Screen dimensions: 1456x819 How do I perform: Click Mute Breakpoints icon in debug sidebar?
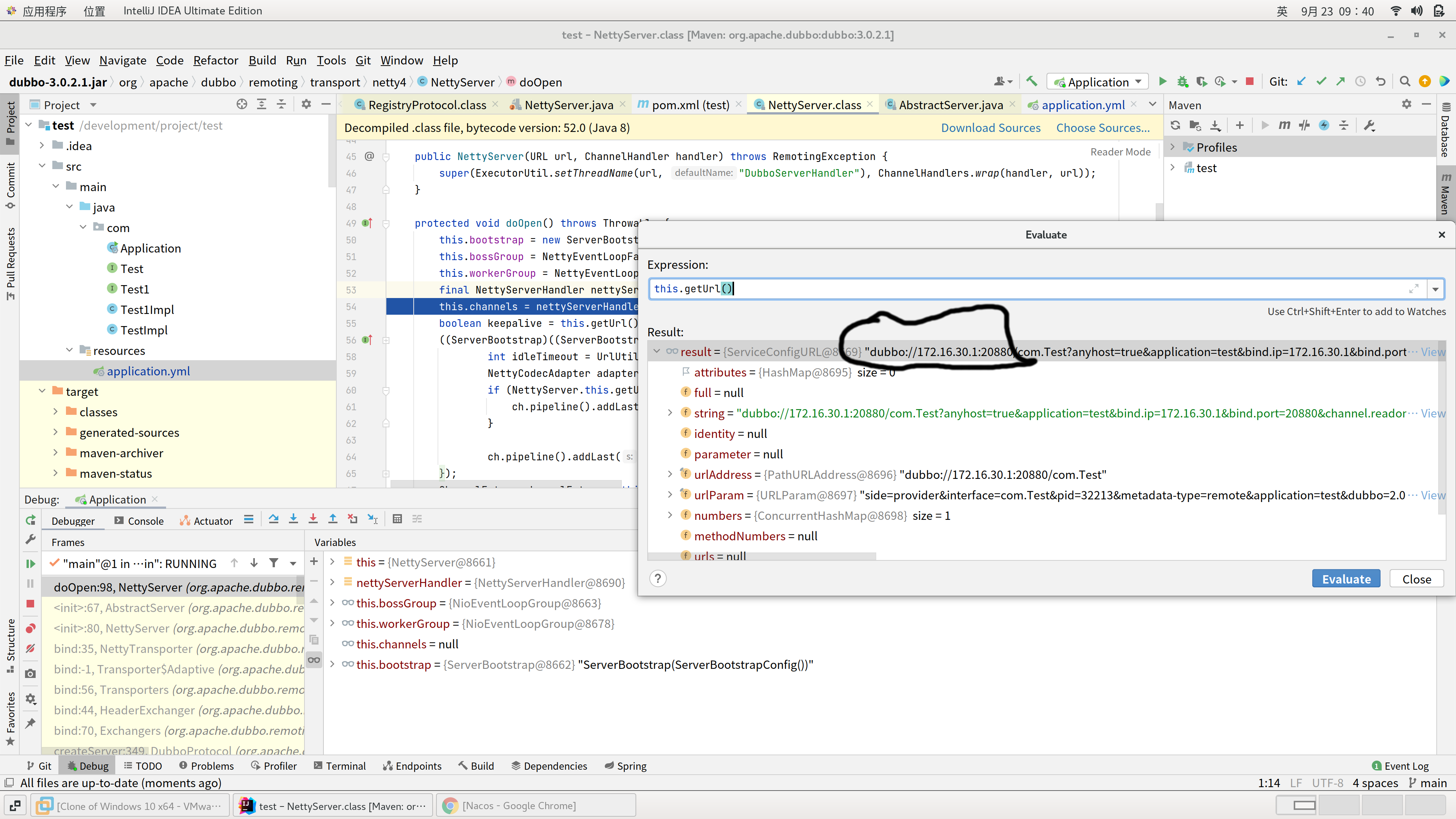30,648
